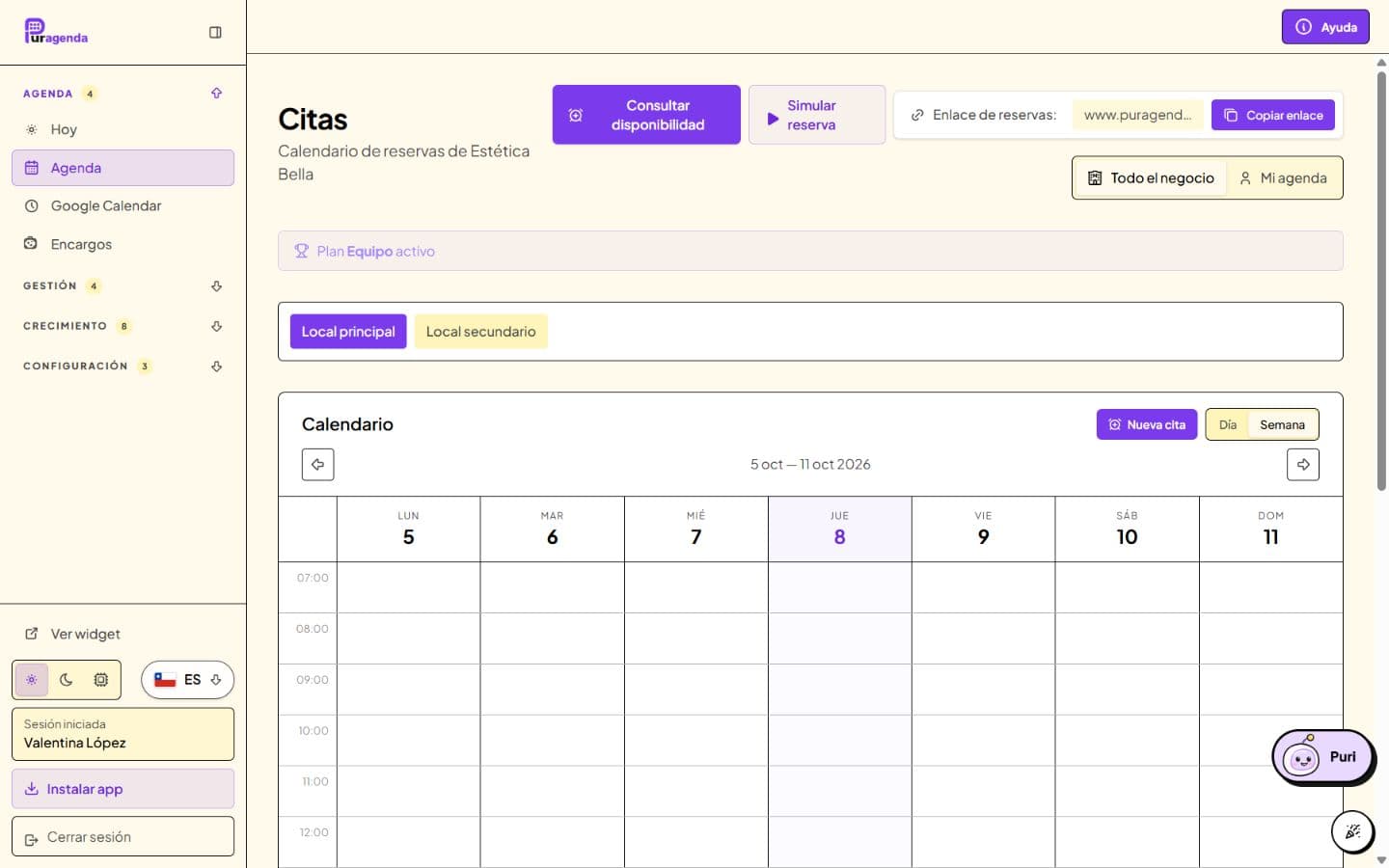Click the confetti icon in bottom corner
The height and width of the screenshot is (868, 1389).
(x=1352, y=831)
